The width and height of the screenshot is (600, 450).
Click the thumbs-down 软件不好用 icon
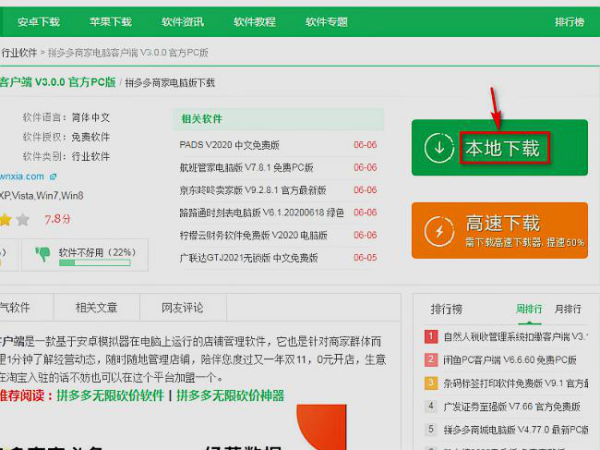coord(42,254)
